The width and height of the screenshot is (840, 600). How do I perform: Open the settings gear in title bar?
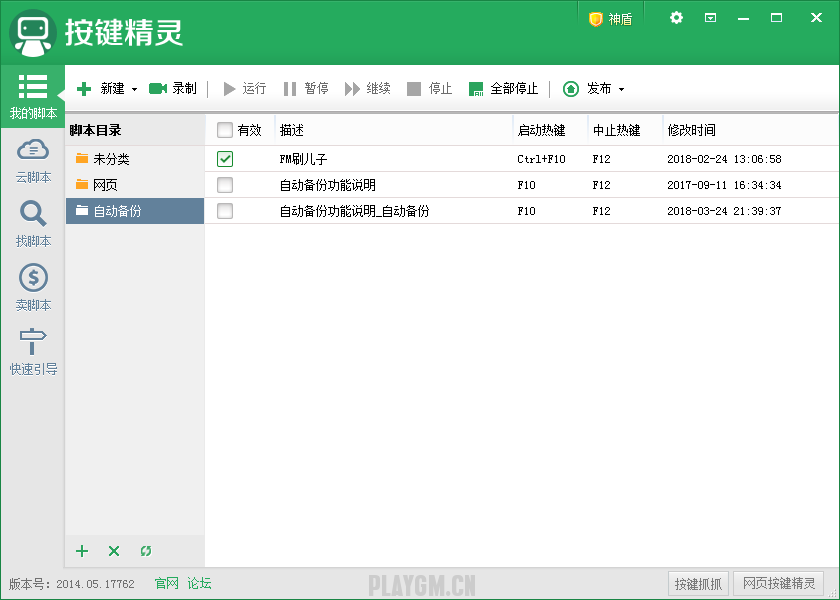677,18
